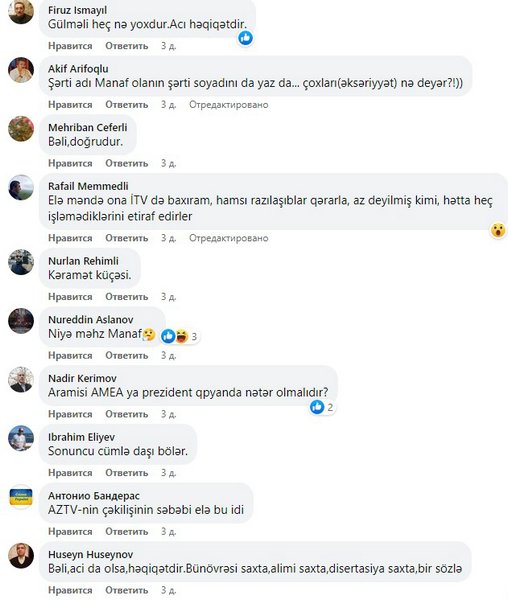The height and width of the screenshot is (600, 508).
Task: Click Ответить under Mehriban Ceferli's comment
Action: (127, 163)
